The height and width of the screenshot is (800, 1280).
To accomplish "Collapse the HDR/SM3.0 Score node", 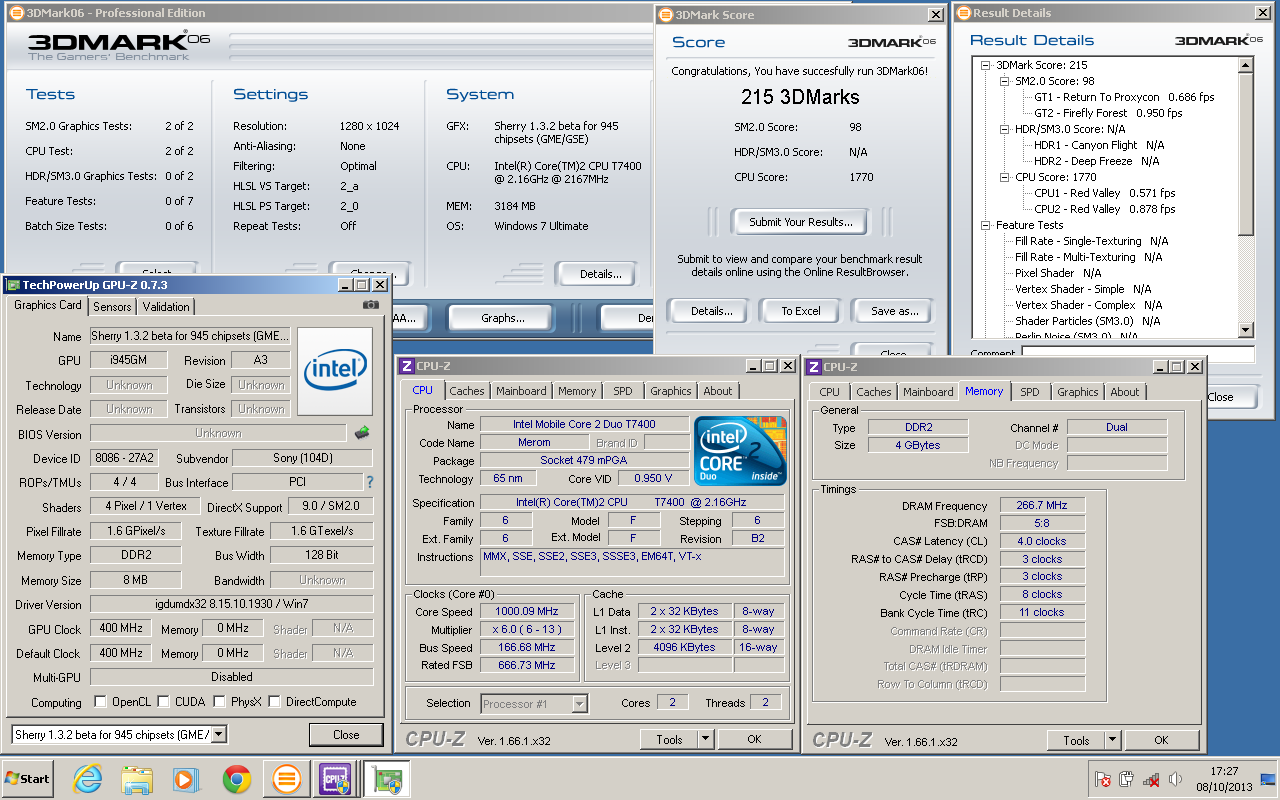I will [x=1004, y=129].
